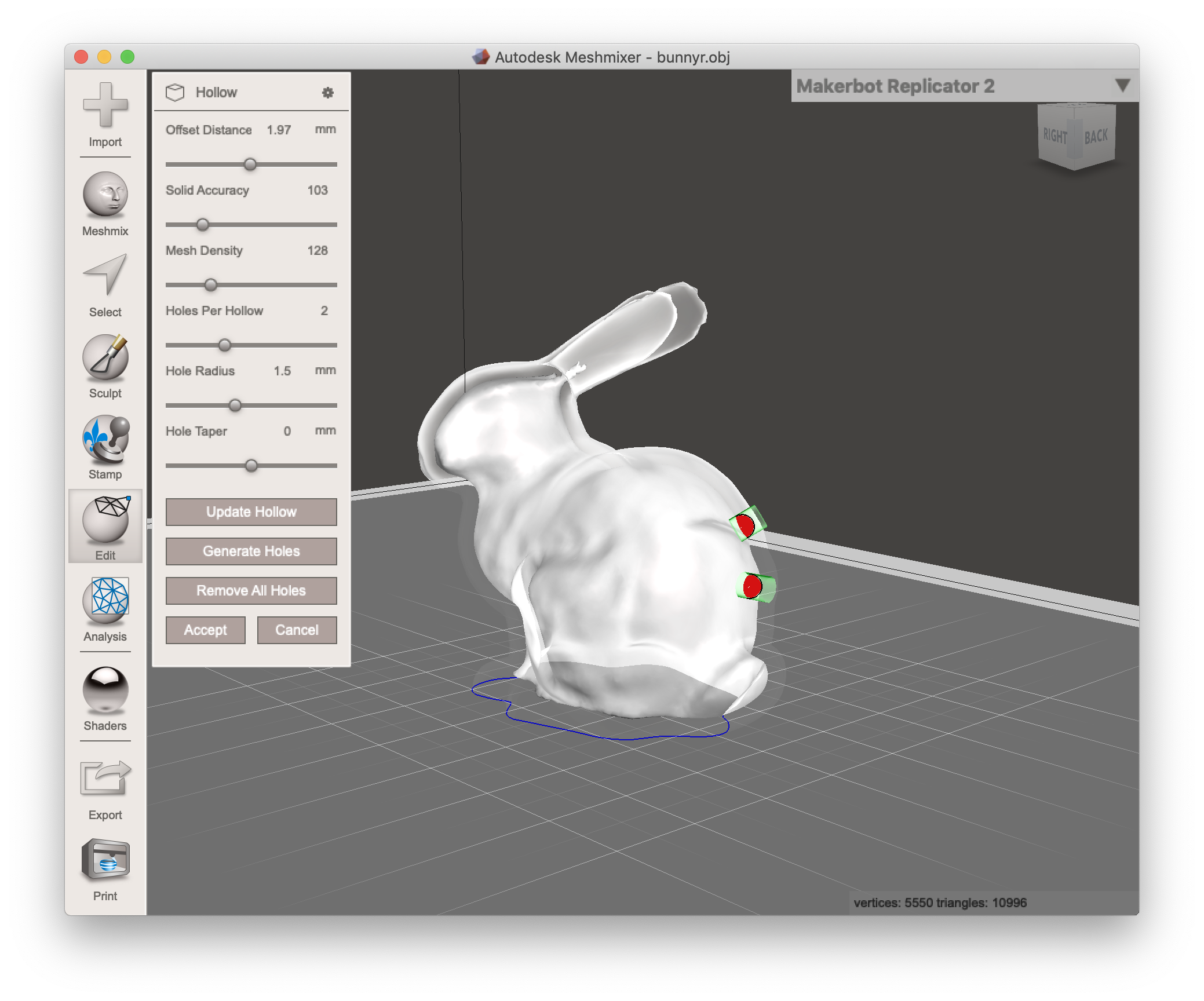Click the BACK face of view cube
Viewport: 1204px width, 1001px height.
click(1096, 137)
